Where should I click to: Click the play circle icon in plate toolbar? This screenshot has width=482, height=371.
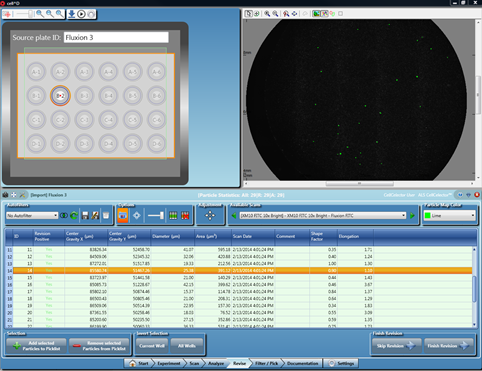pyautogui.click(x=81, y=14)
